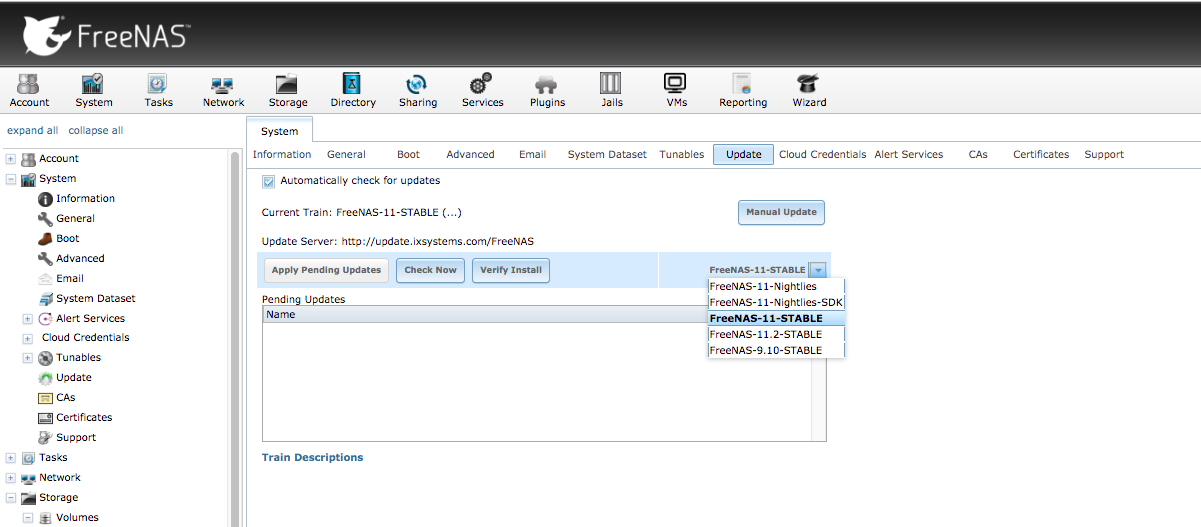Expand the Alert Services tree node
The image size is (1201, 527).
[28, 318]
